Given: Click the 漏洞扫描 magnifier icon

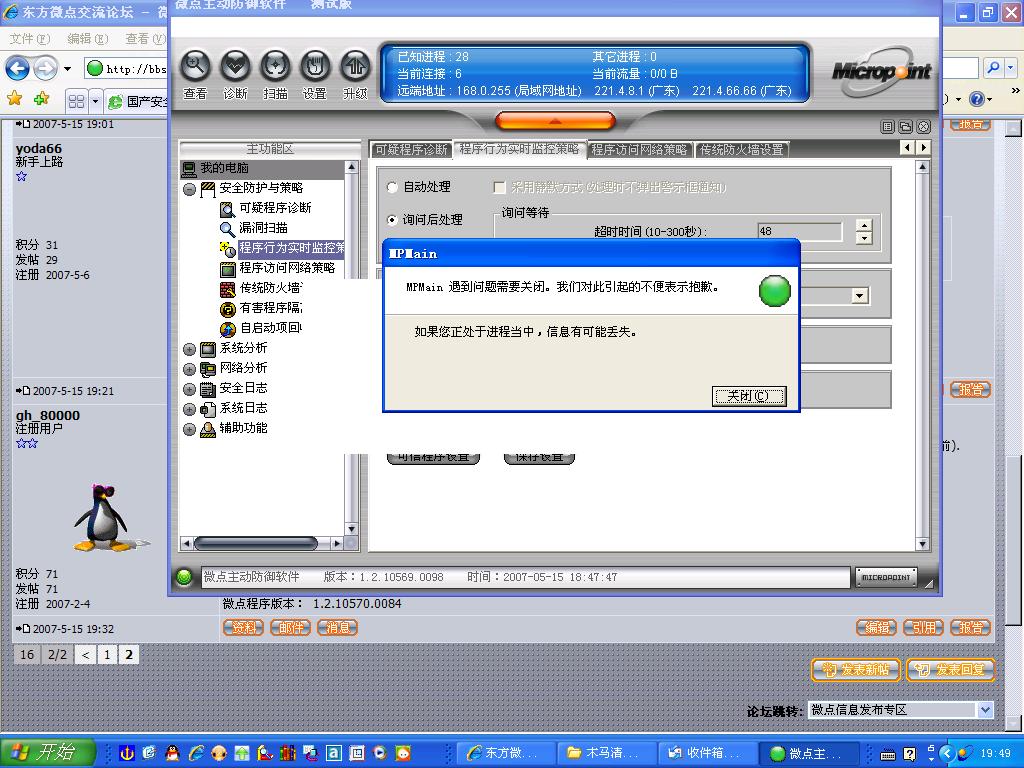Looking at the screenshot, I should [227, 229].
